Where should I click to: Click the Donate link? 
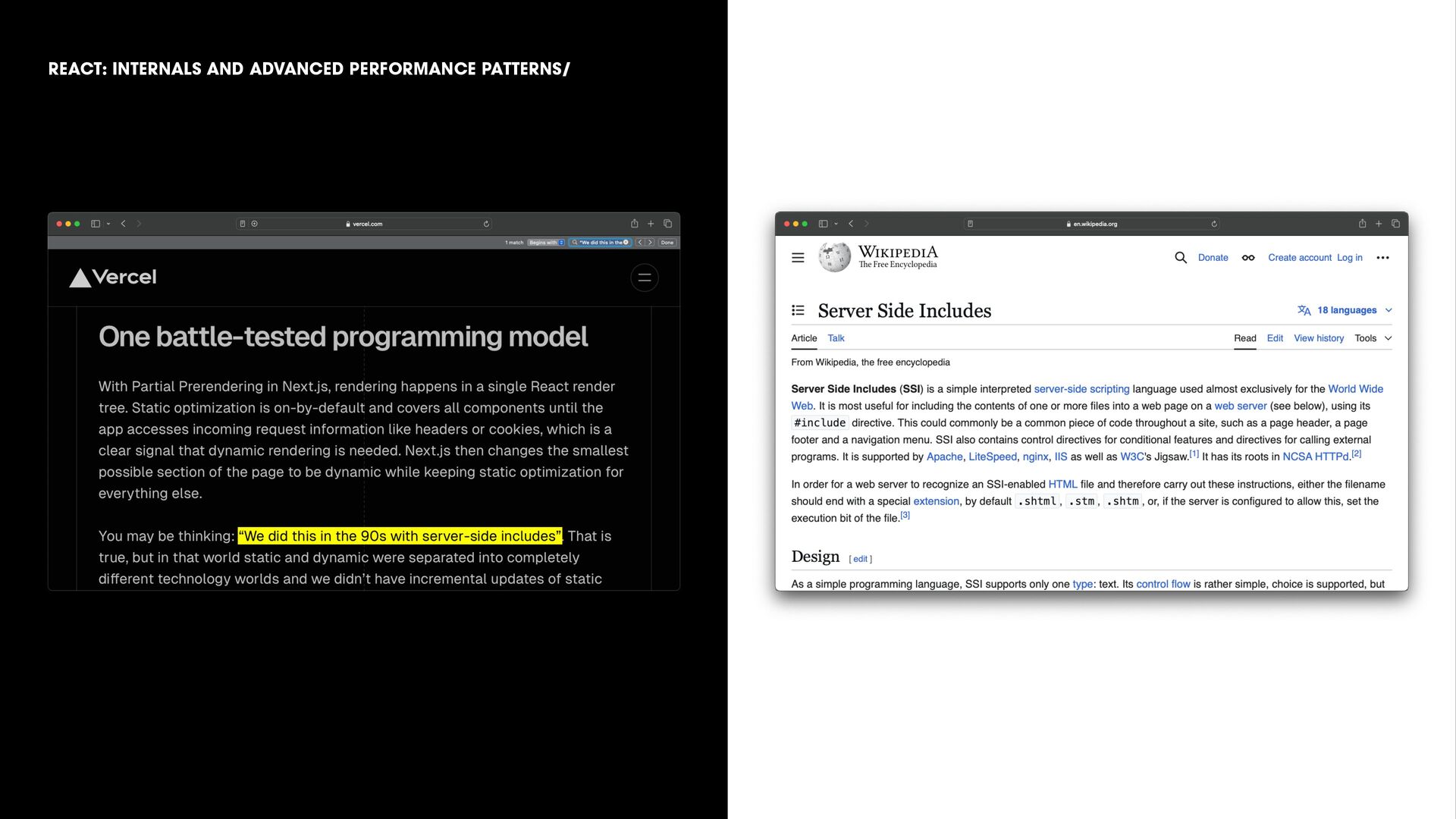pos(1212,258)
